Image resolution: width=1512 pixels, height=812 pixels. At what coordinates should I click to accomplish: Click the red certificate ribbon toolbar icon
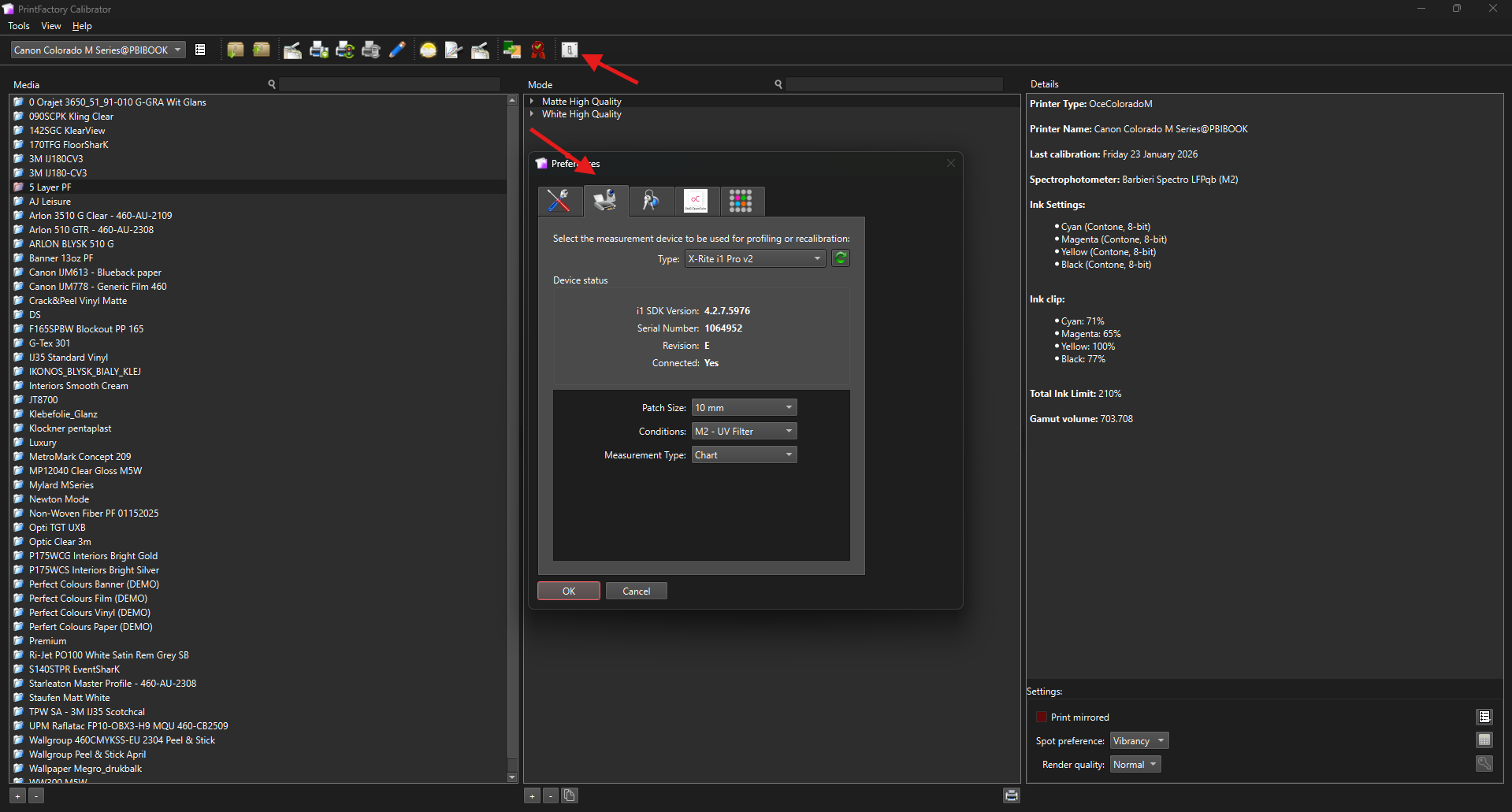(x=538, y=50)
